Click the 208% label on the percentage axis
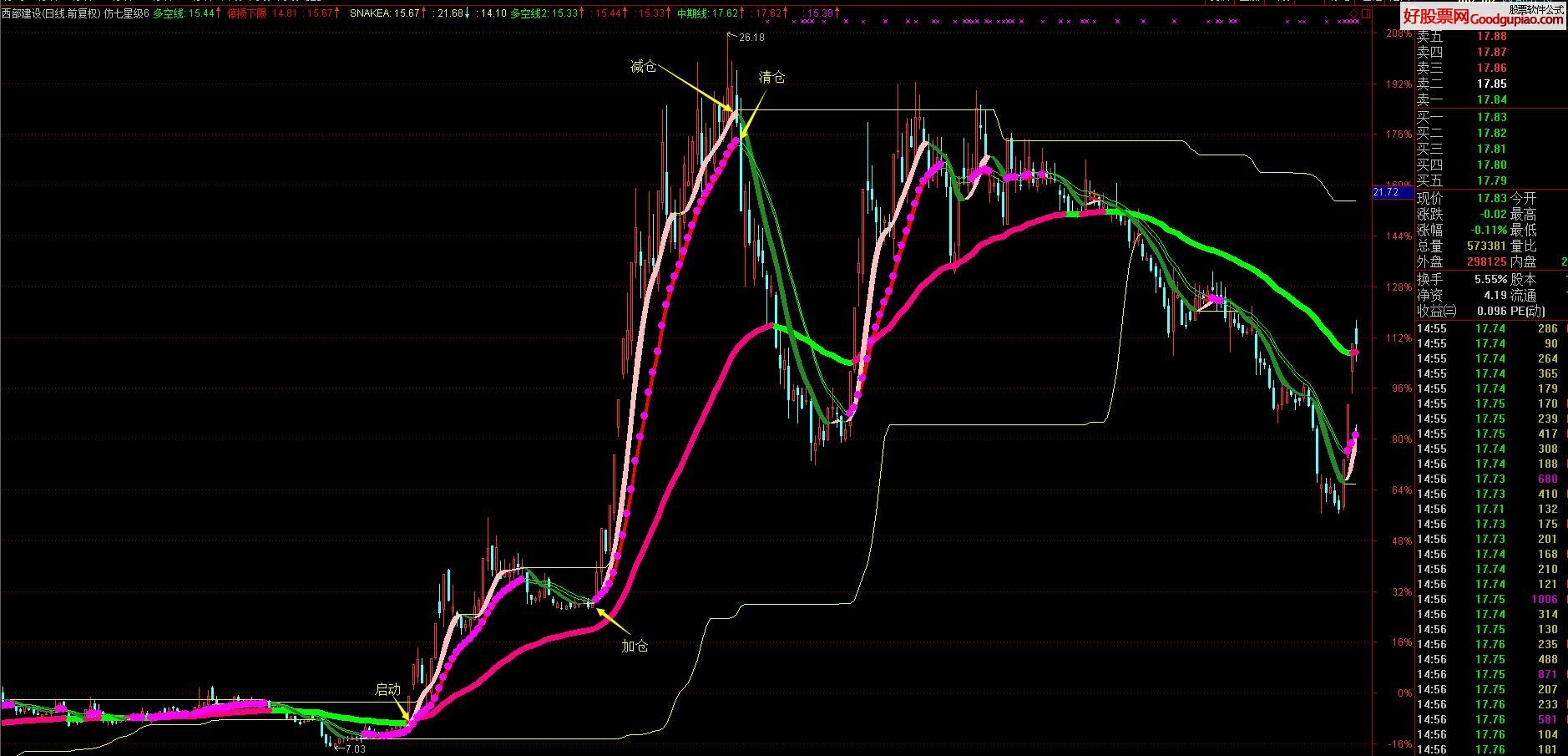The image size is (1568, 756). pyautogui.click(x=1400, y=34)
